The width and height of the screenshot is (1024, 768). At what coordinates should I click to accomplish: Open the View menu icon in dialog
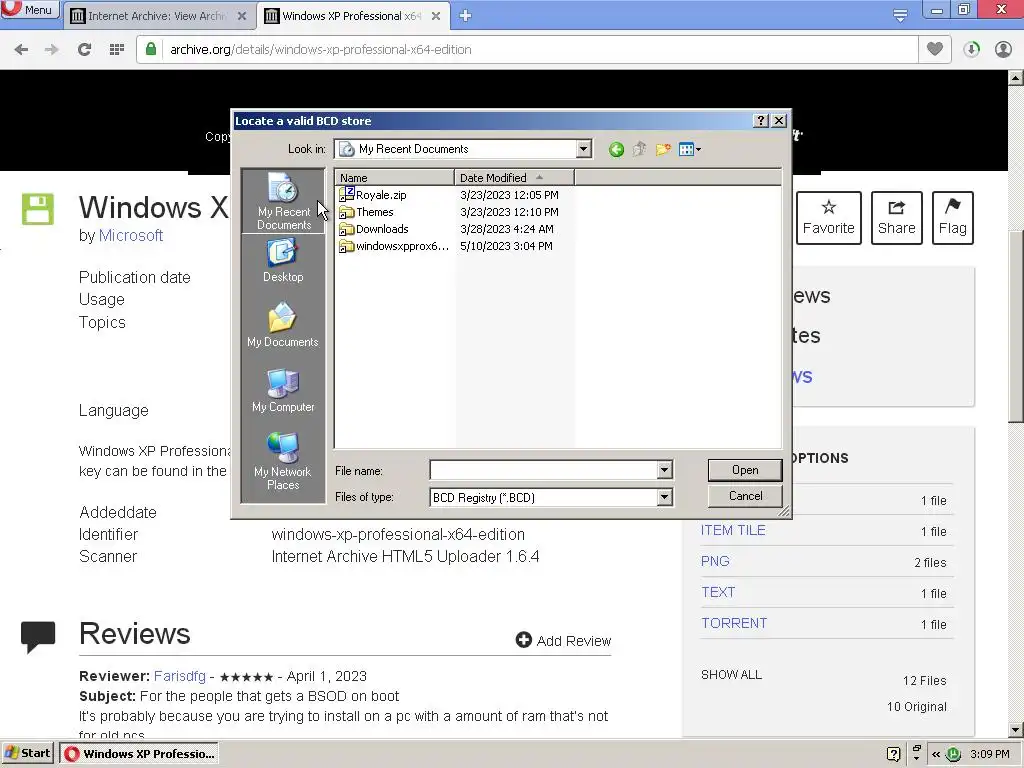690,150
